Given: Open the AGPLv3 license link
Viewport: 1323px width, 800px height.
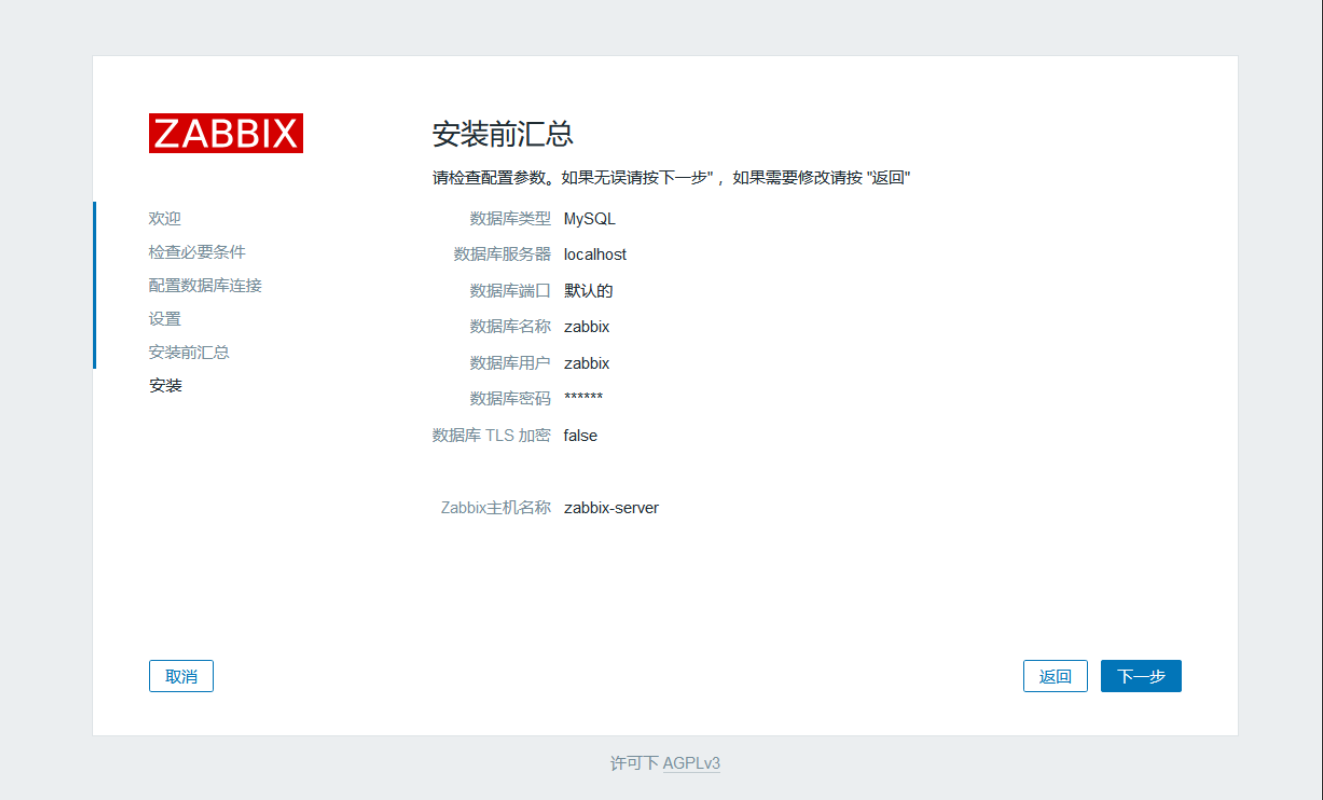Looking at the screenshot, I should coord(691,763).
